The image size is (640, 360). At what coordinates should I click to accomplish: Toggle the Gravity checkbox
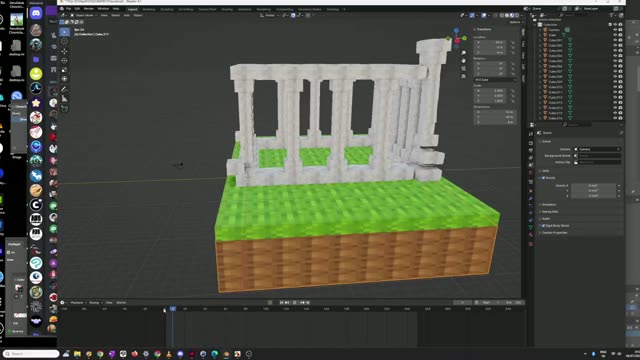tap(543, 178)
